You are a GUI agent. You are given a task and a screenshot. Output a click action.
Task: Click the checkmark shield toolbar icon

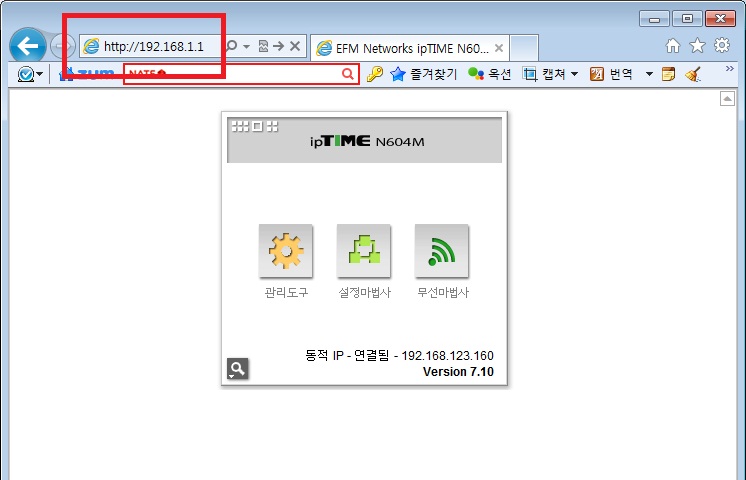[25, 74]
